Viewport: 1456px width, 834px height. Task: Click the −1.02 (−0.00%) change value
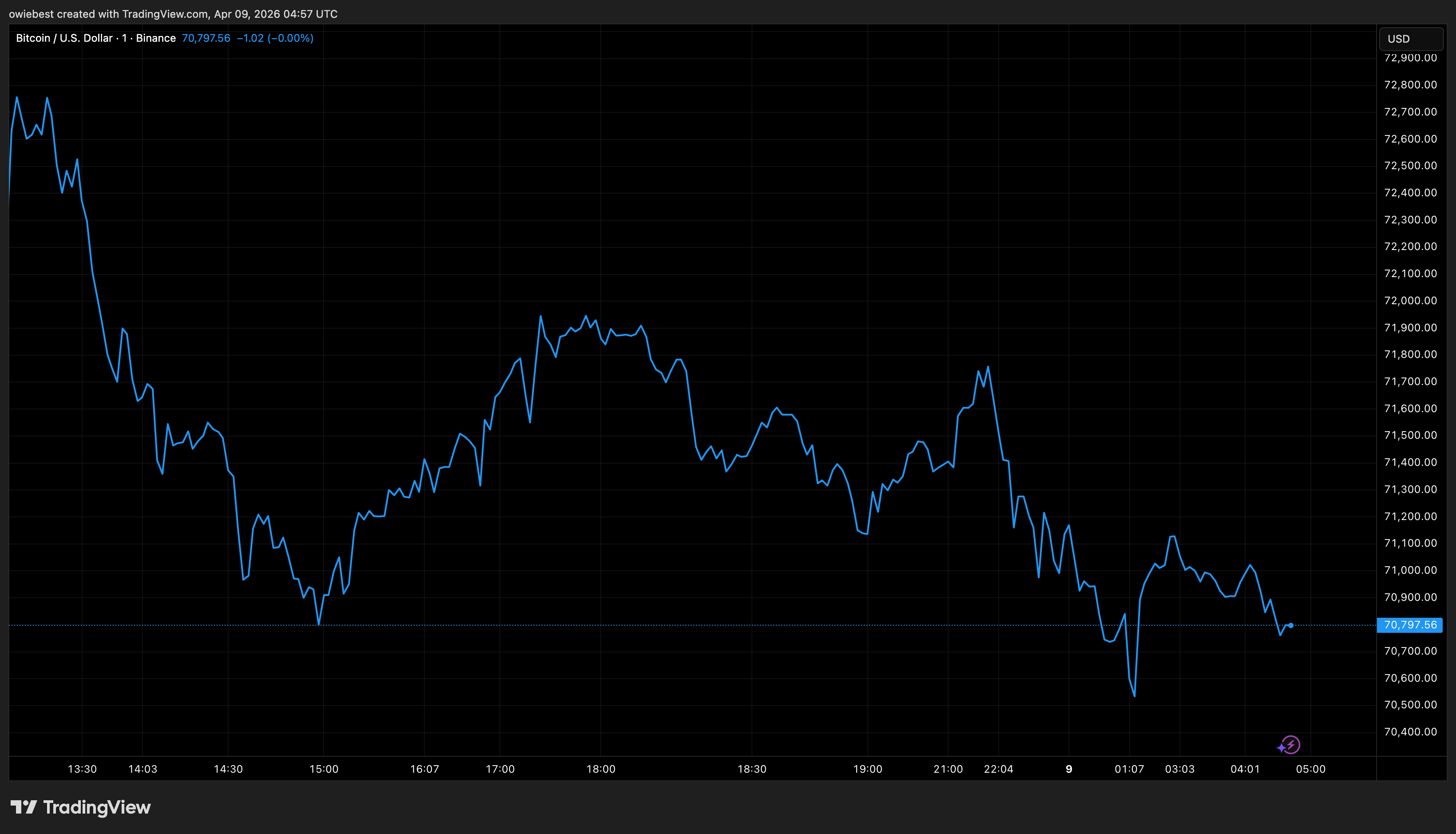[x=275, y=38]
